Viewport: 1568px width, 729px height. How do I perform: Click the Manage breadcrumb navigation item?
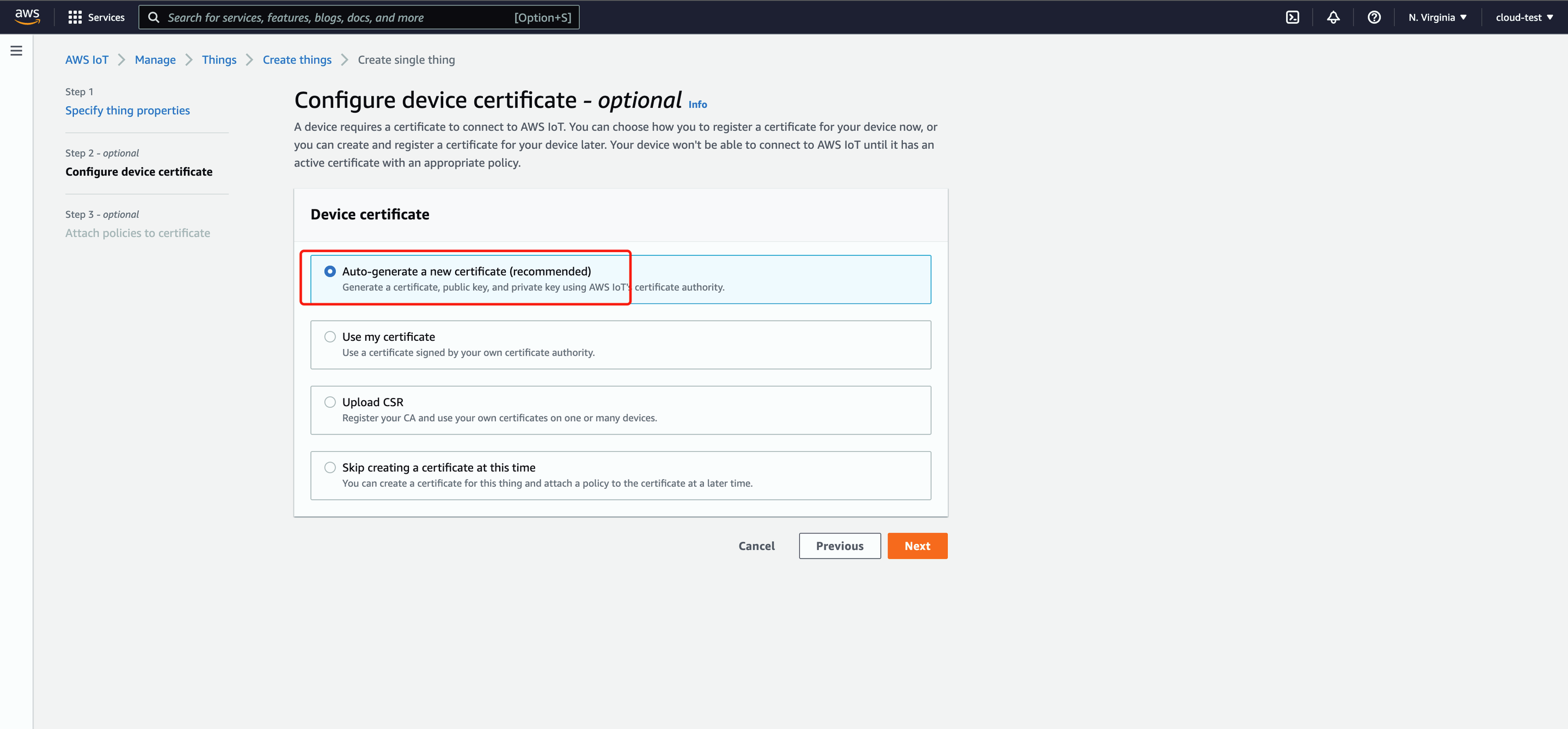coord(156,59)
